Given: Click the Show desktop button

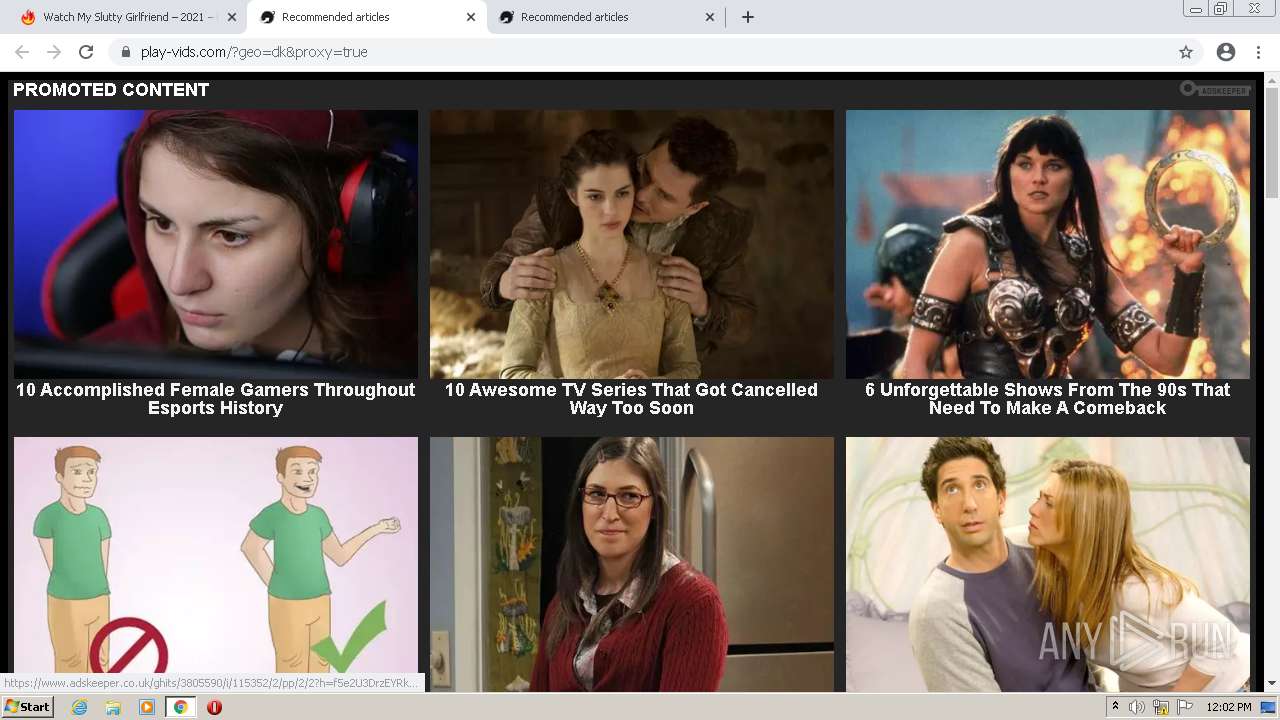Looking at the screenshot, I should coord(1269,707).
